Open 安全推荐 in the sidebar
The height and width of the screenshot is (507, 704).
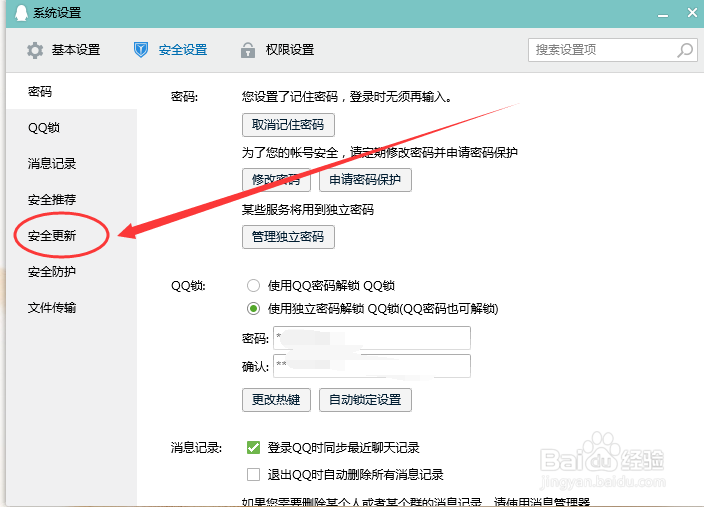tap(71, 199)
